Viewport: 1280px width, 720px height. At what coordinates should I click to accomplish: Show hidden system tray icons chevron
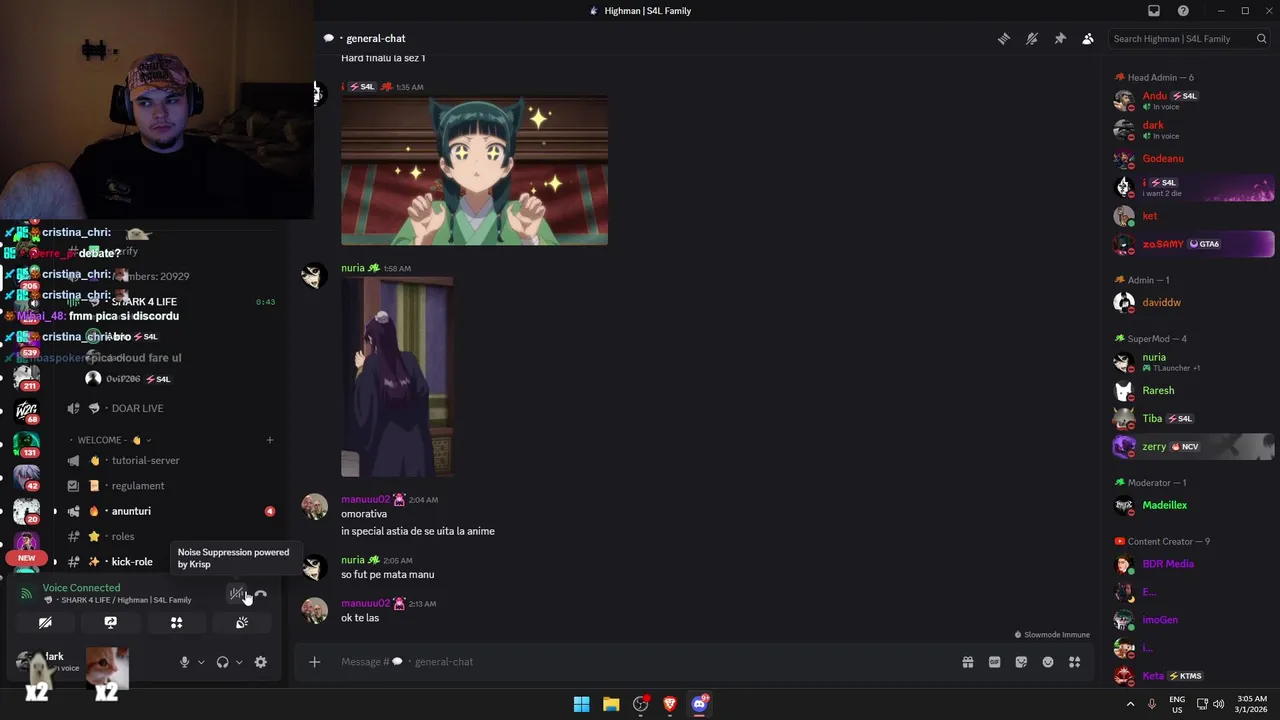coord(1131,704)
